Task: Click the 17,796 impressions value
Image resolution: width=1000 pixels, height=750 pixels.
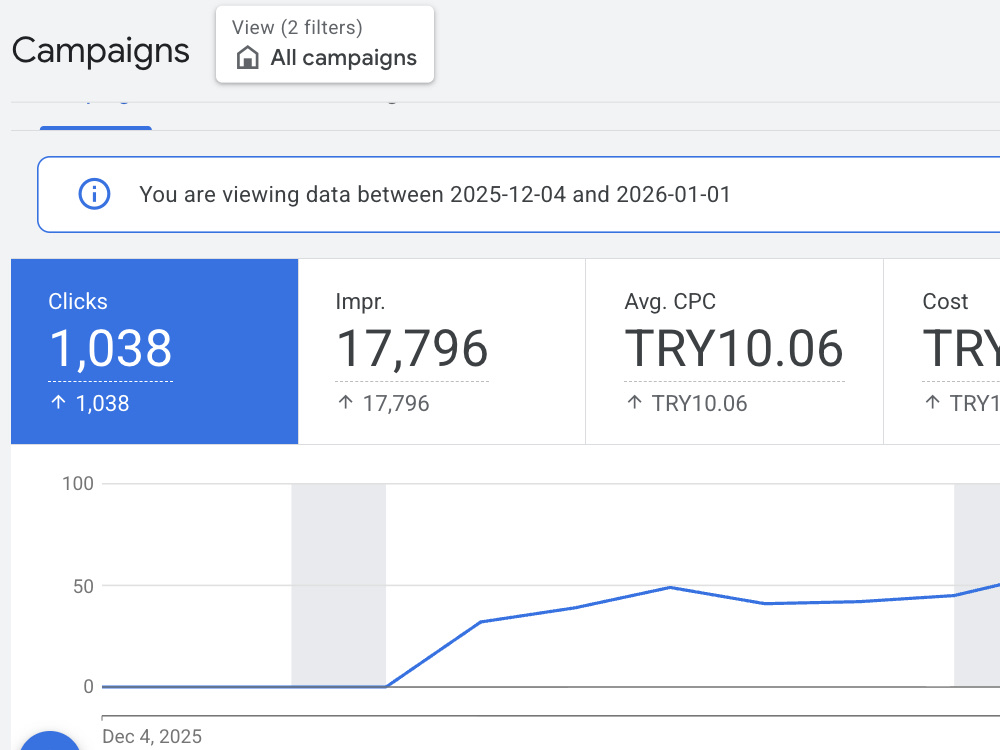Action: coord(412,348)
